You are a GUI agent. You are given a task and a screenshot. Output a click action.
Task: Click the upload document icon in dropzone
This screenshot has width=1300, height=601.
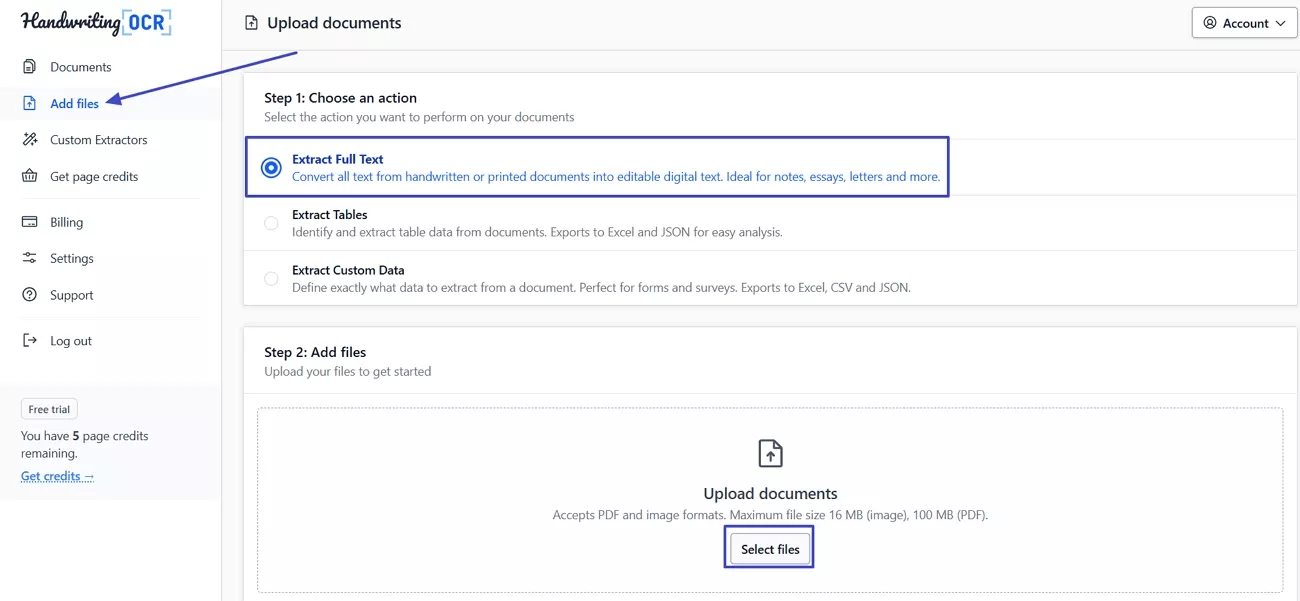(770, 453)
